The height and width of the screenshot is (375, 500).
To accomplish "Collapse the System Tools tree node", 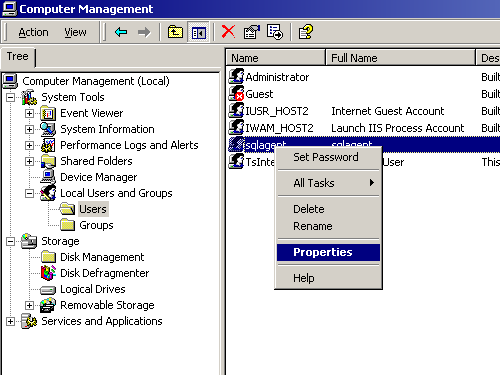I will coord(11,97).
